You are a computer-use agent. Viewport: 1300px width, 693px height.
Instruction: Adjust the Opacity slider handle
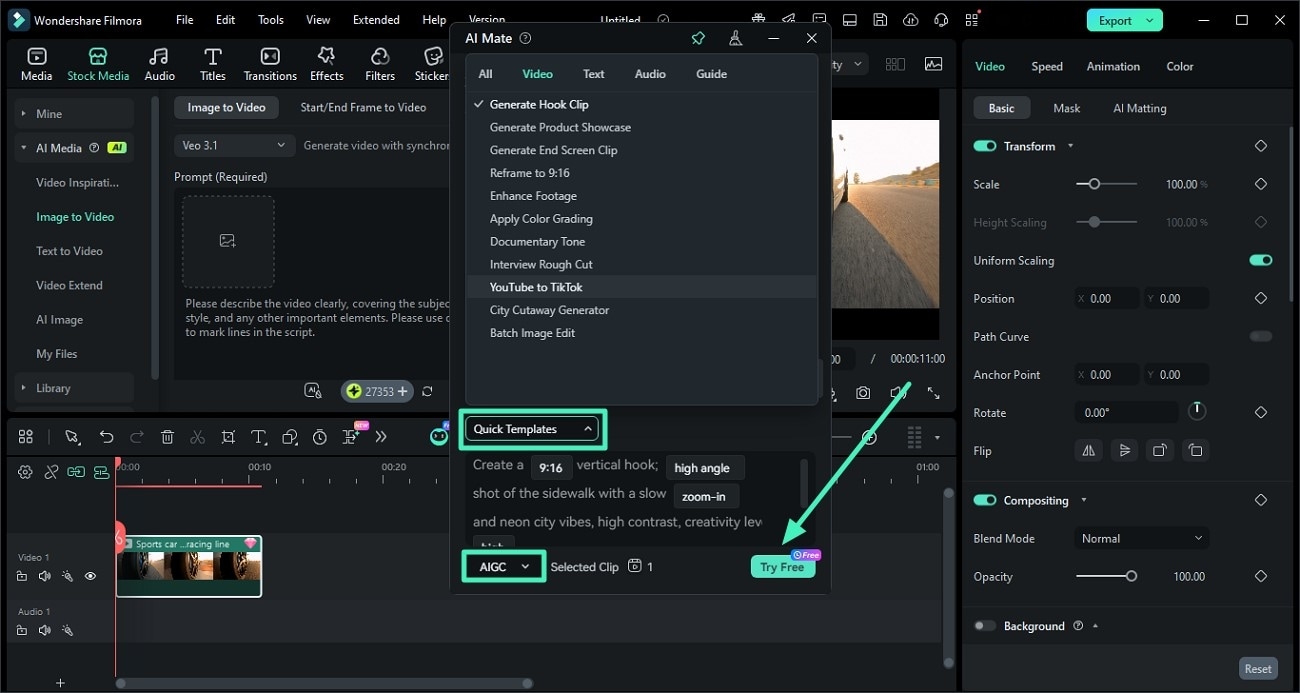tap(1131, 576)
